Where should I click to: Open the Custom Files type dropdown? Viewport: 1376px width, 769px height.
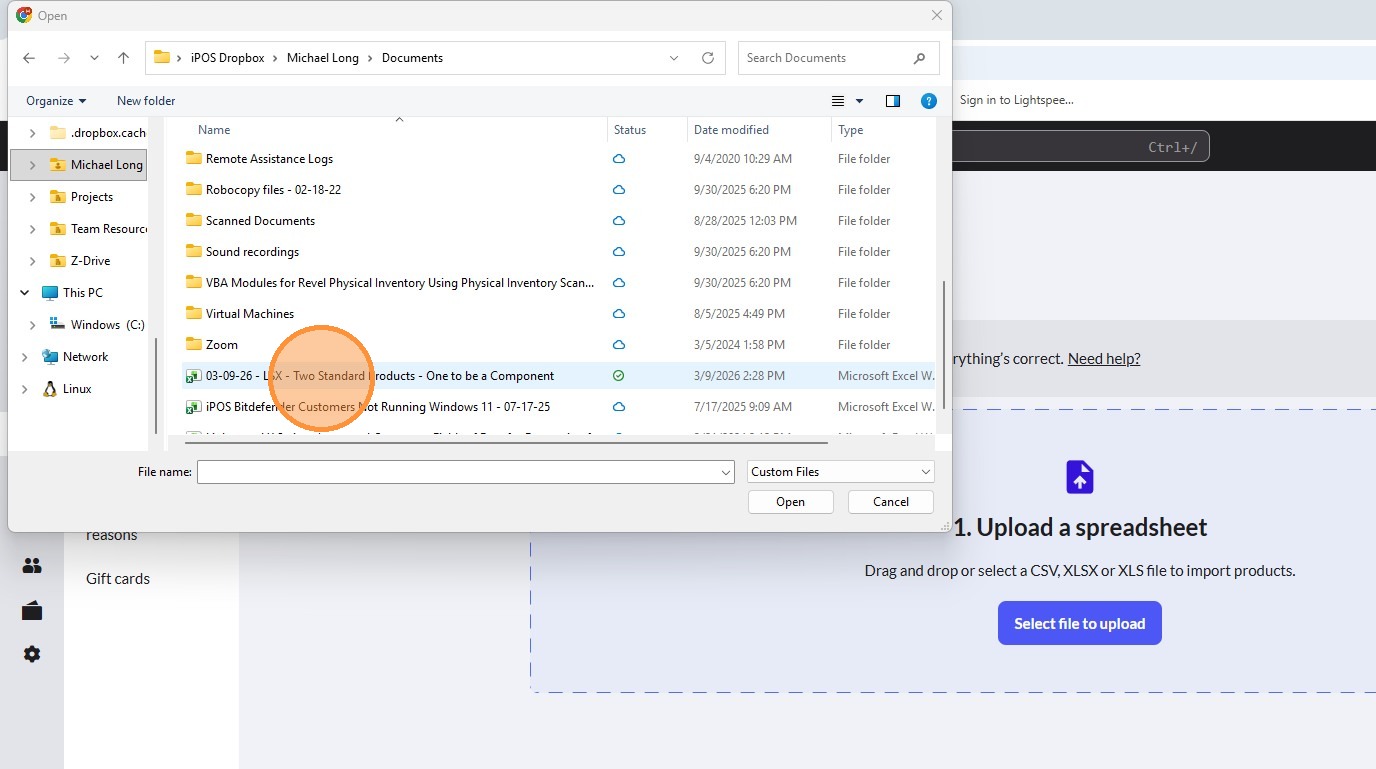[840, 471]
